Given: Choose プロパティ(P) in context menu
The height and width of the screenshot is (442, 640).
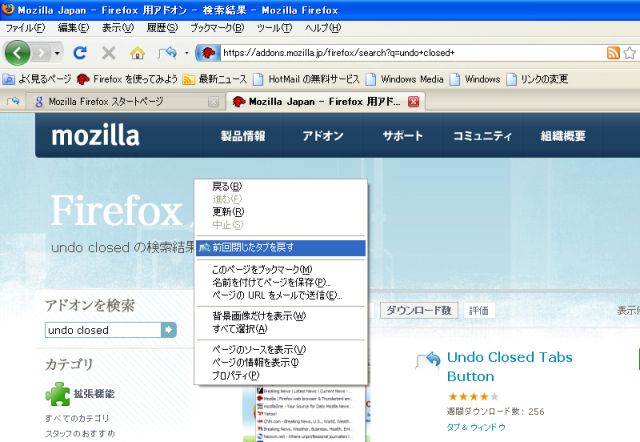Looking at the screenshot, I should coord(281,375).
